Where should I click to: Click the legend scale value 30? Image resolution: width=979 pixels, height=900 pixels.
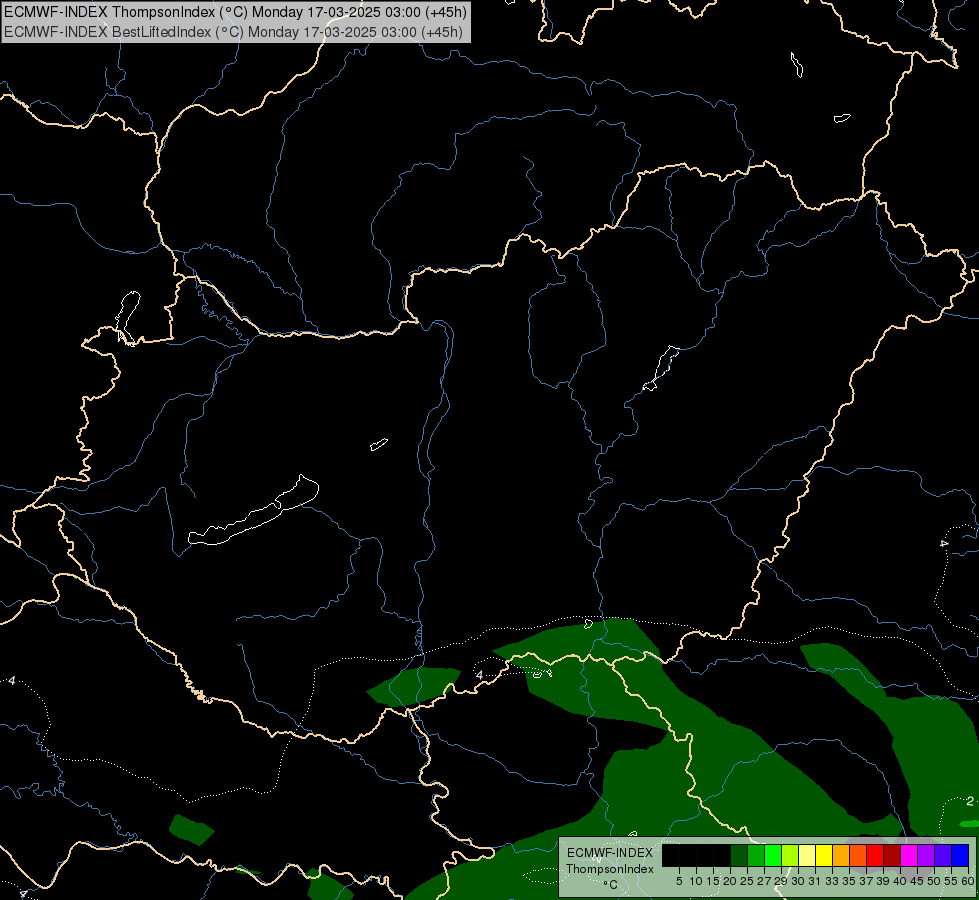click(x=798, y=881)
